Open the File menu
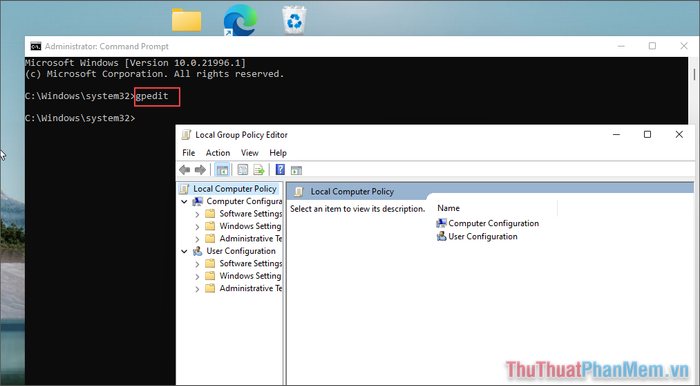The width and height of the screenshot is (700, 386). coord(188,153)
